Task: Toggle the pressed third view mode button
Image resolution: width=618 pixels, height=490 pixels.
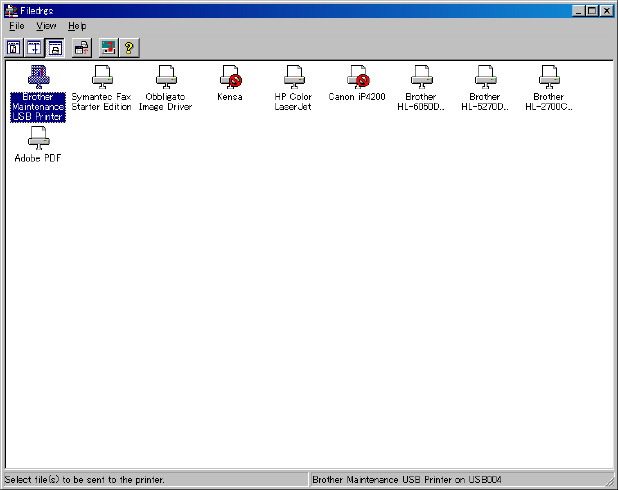Action: [55, 47]
